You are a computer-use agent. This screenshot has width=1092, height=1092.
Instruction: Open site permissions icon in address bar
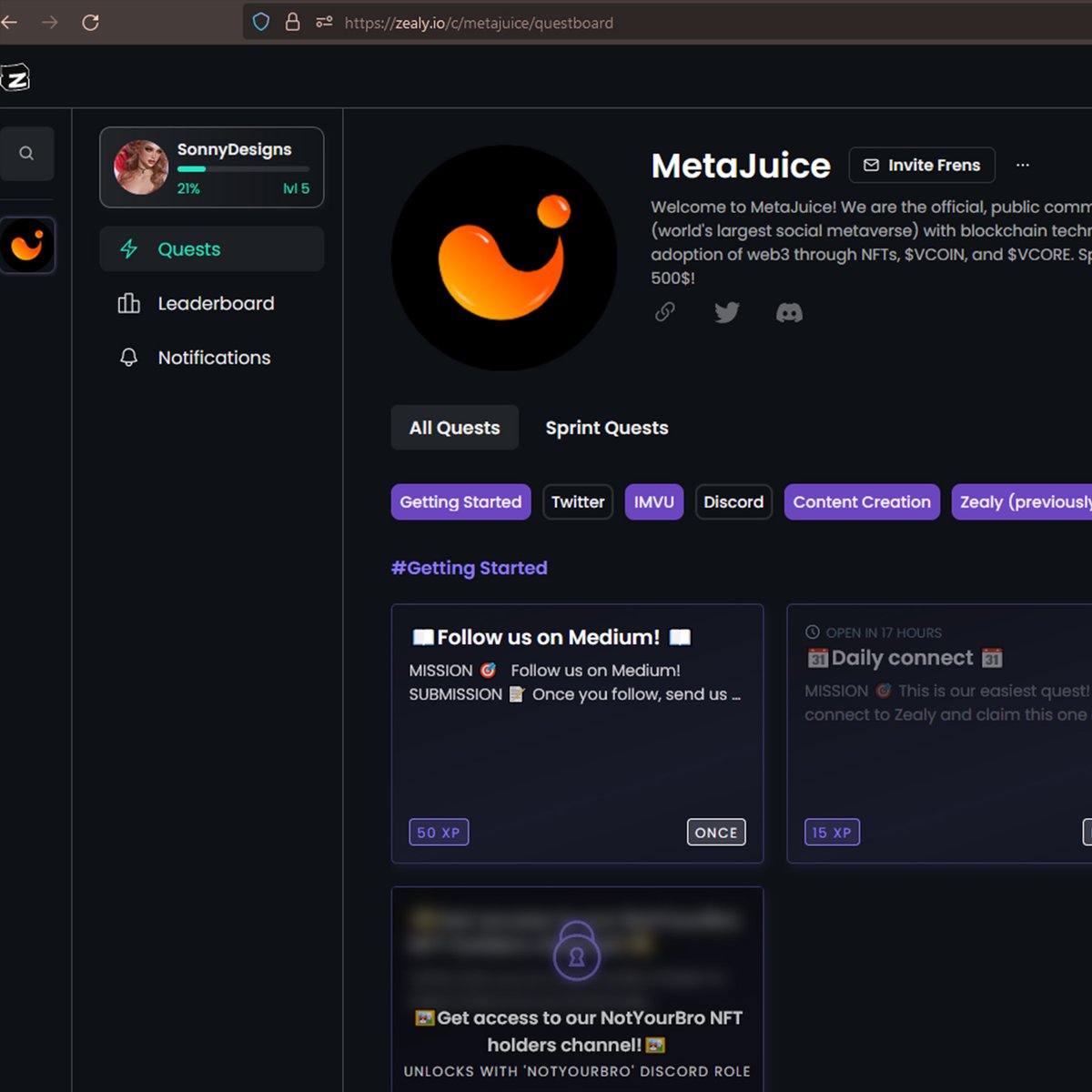[324, 22]
